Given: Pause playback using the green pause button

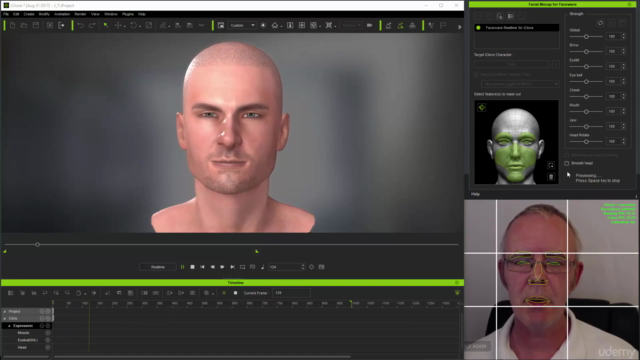Looking at the screenshot, I should (x=182, y=267).
